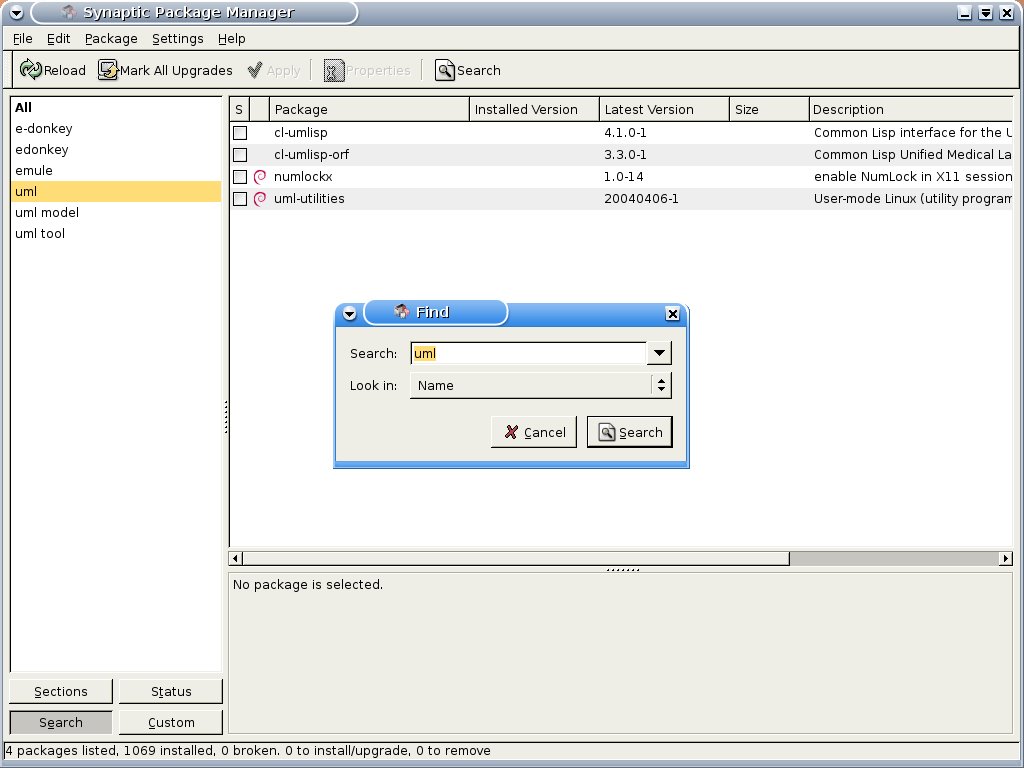Sort by Installed Version column header
This screenshot has width=1024, height=768.
coord(534,109)
